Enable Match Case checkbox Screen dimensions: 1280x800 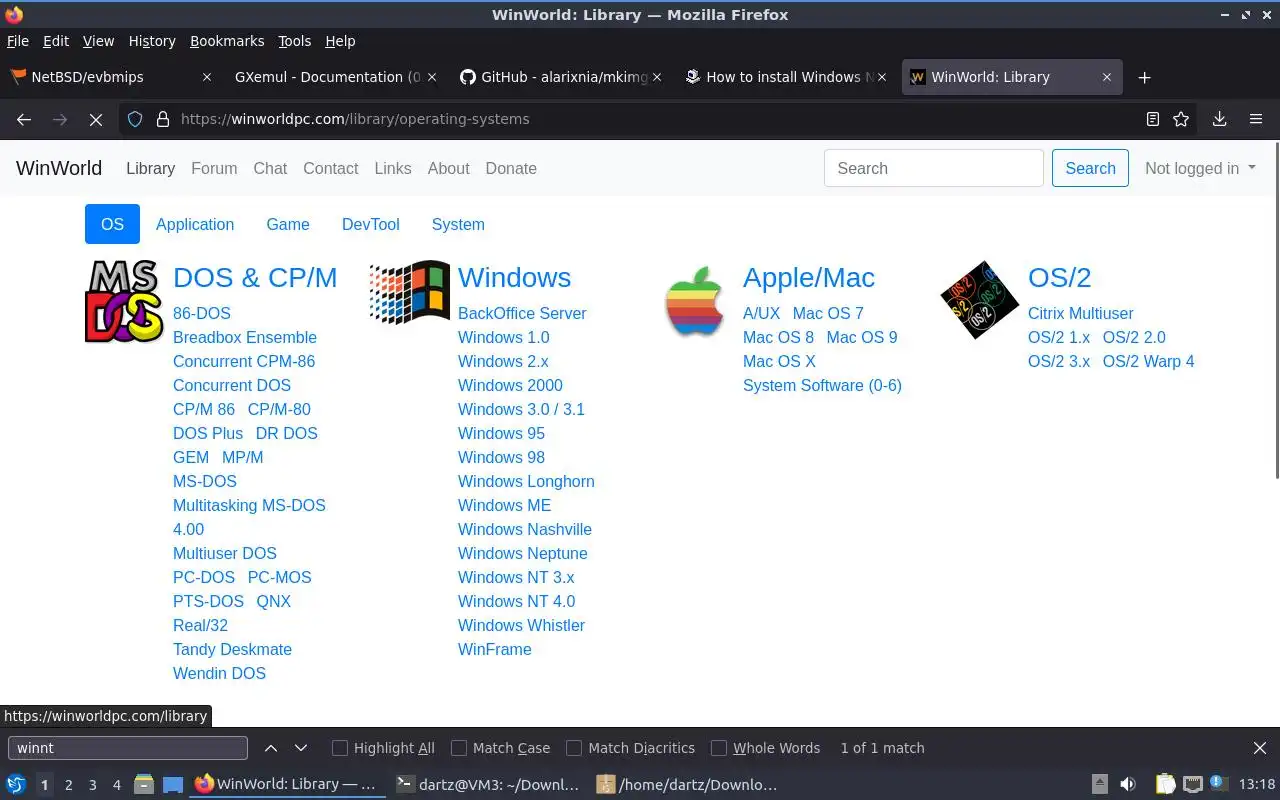tap(459, 748)
